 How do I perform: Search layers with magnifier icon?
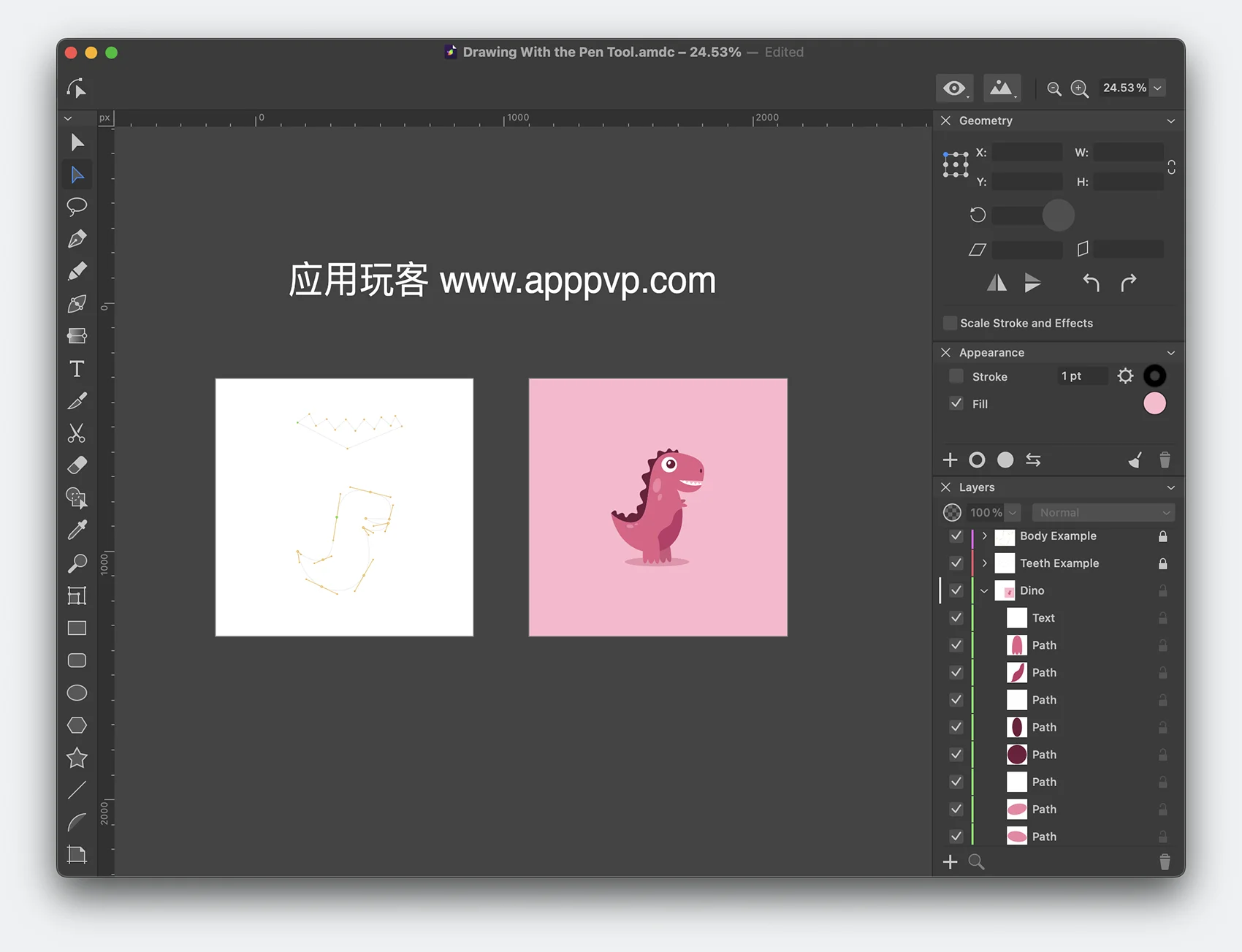(976, 862)
